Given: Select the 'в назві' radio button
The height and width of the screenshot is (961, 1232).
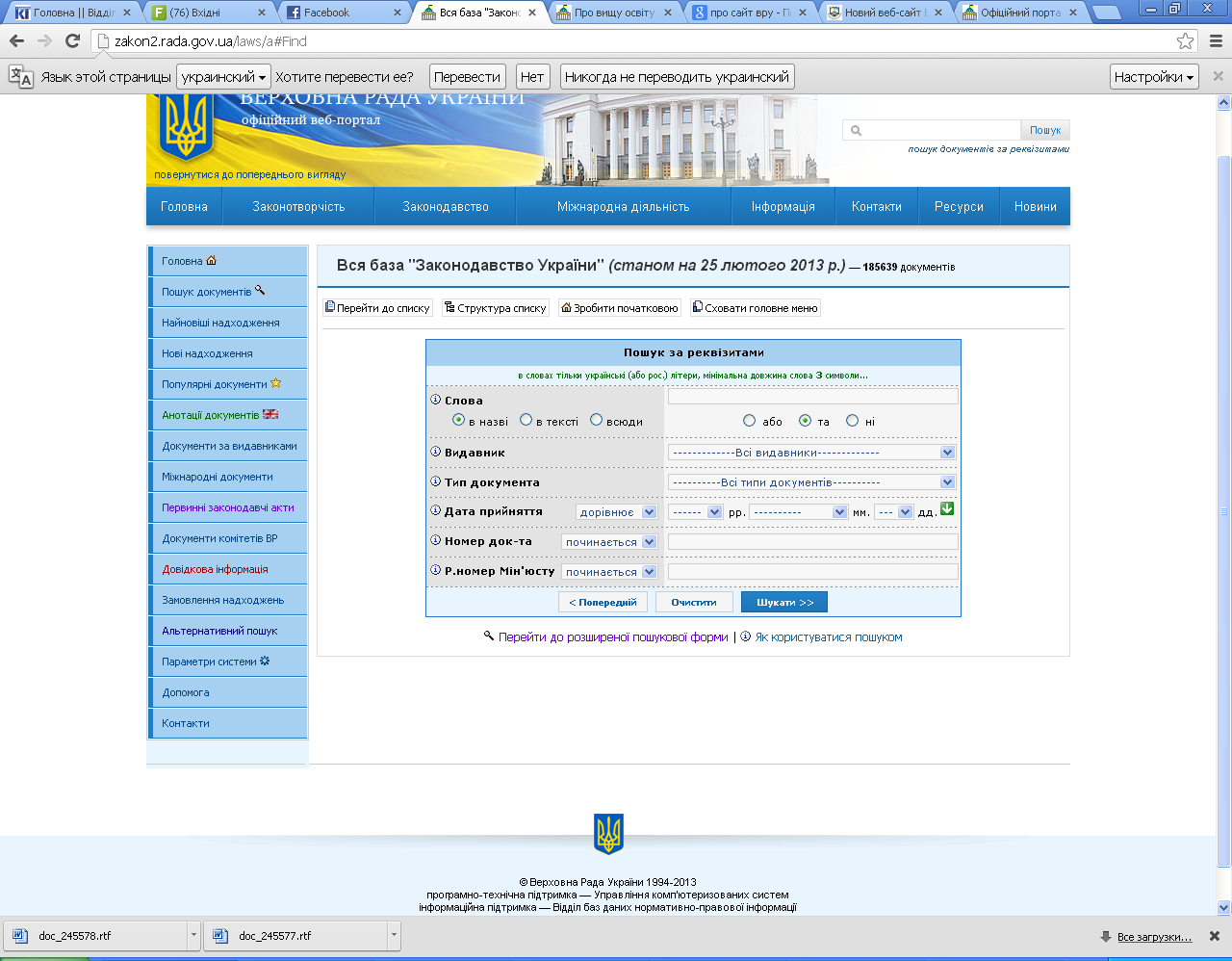Looking at the screenshot, I should point(458,420).
